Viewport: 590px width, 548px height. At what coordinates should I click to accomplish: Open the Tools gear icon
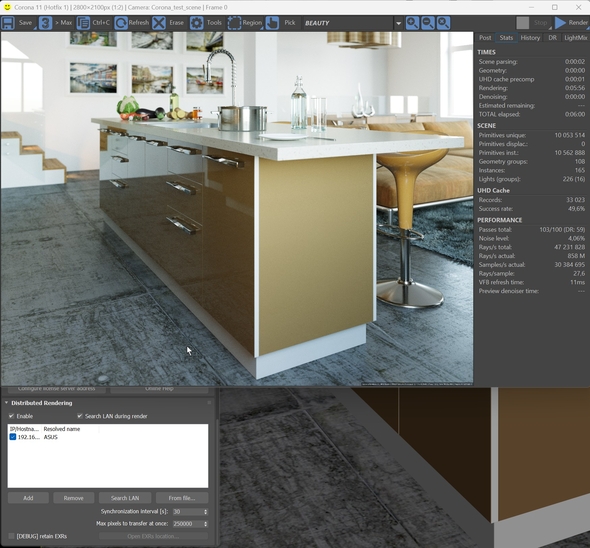point(196,23)
